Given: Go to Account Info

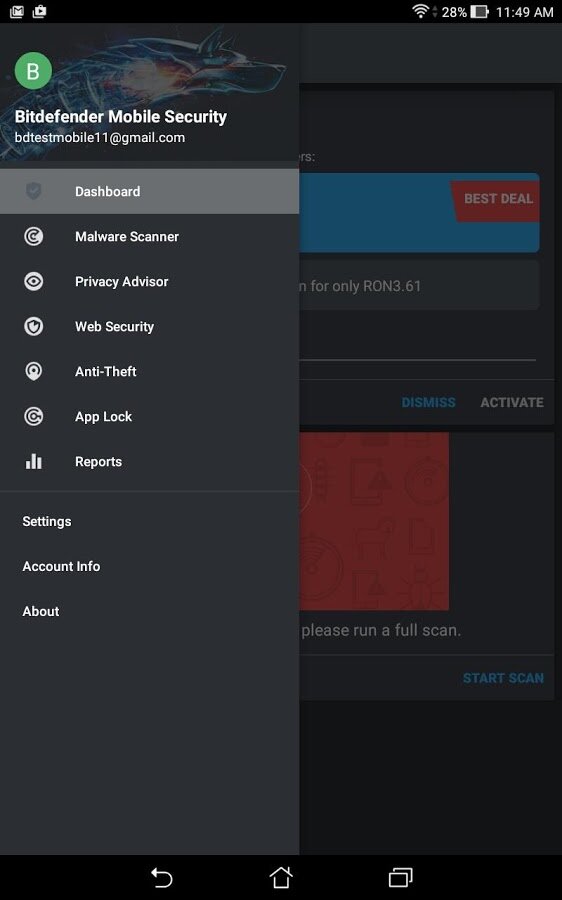Looking at the screenshot, I should pyautogui.click(x=61, y=566).
